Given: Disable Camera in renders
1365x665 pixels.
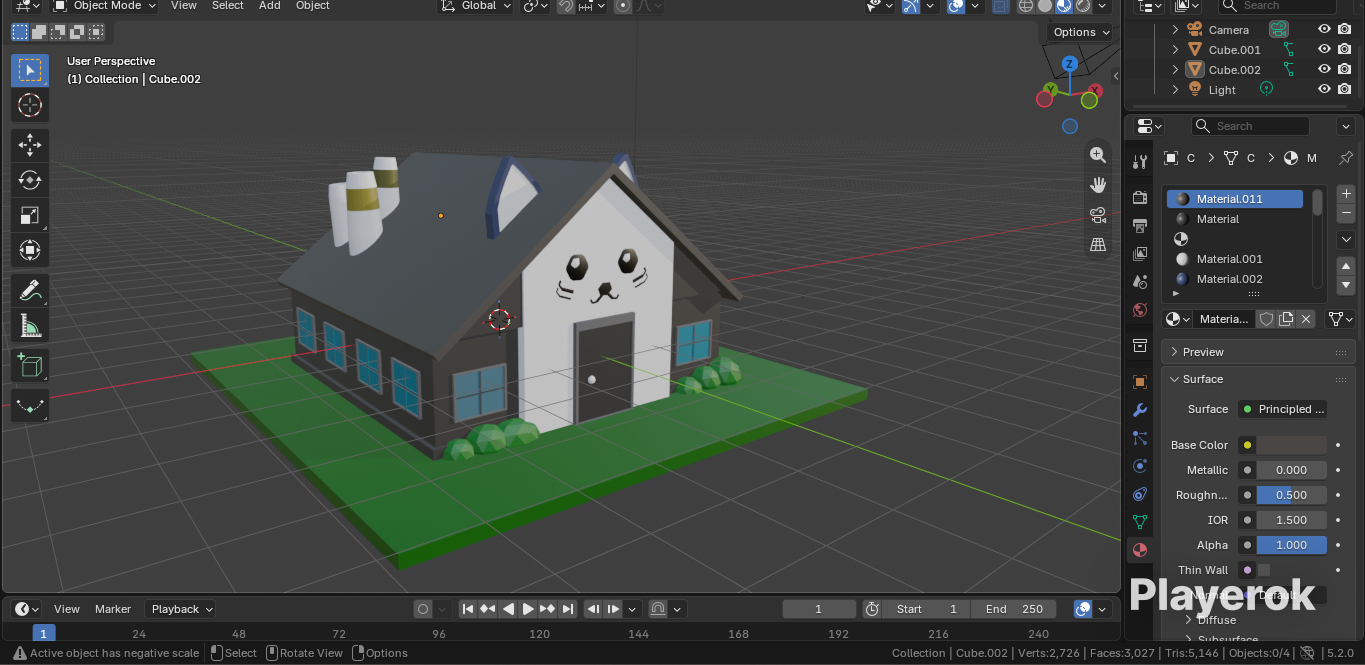Looking at the screenshot, I should pos(1345,30).
